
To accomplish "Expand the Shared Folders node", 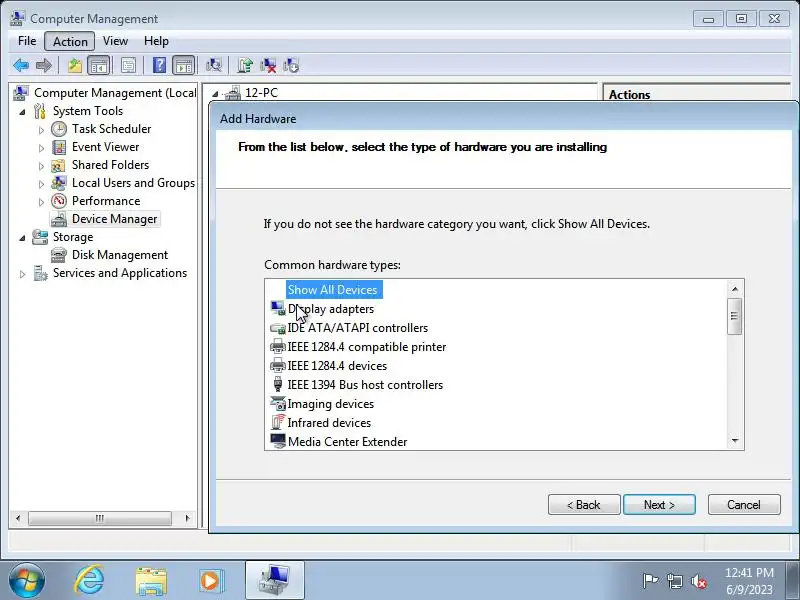I will click(41, 166).
